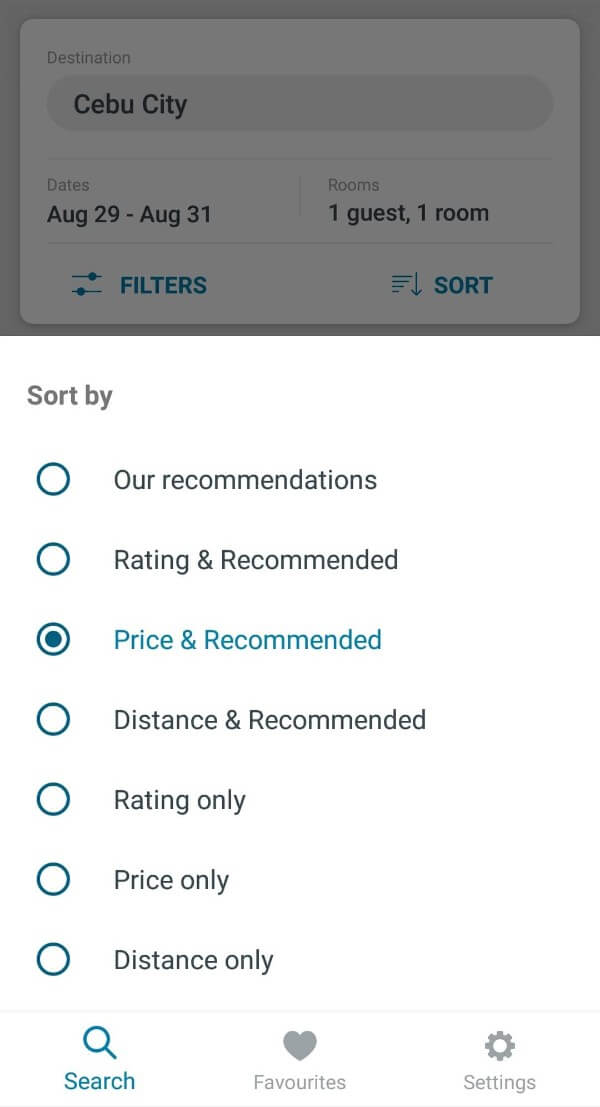Open Settings gear icon
The width and height of the screenshot is (600, 1107).
499,1046
